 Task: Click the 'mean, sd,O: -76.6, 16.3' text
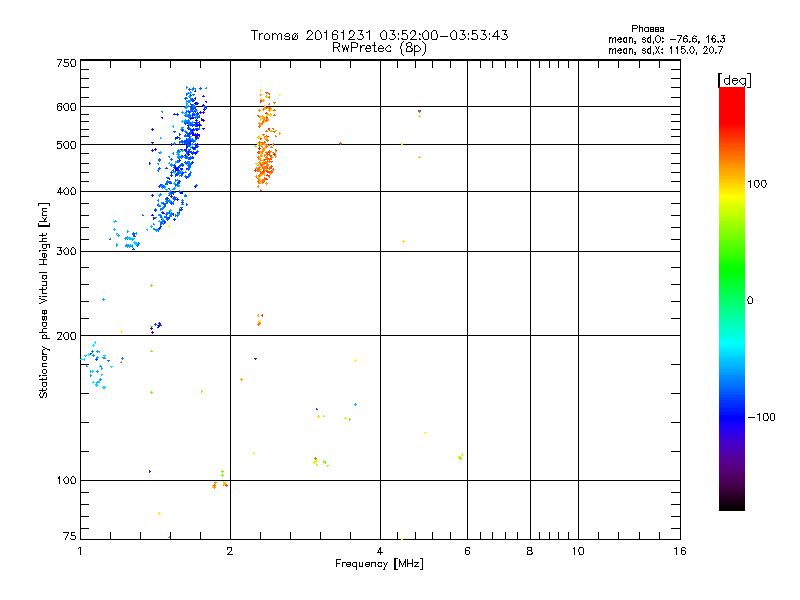(x=667, y=39)
